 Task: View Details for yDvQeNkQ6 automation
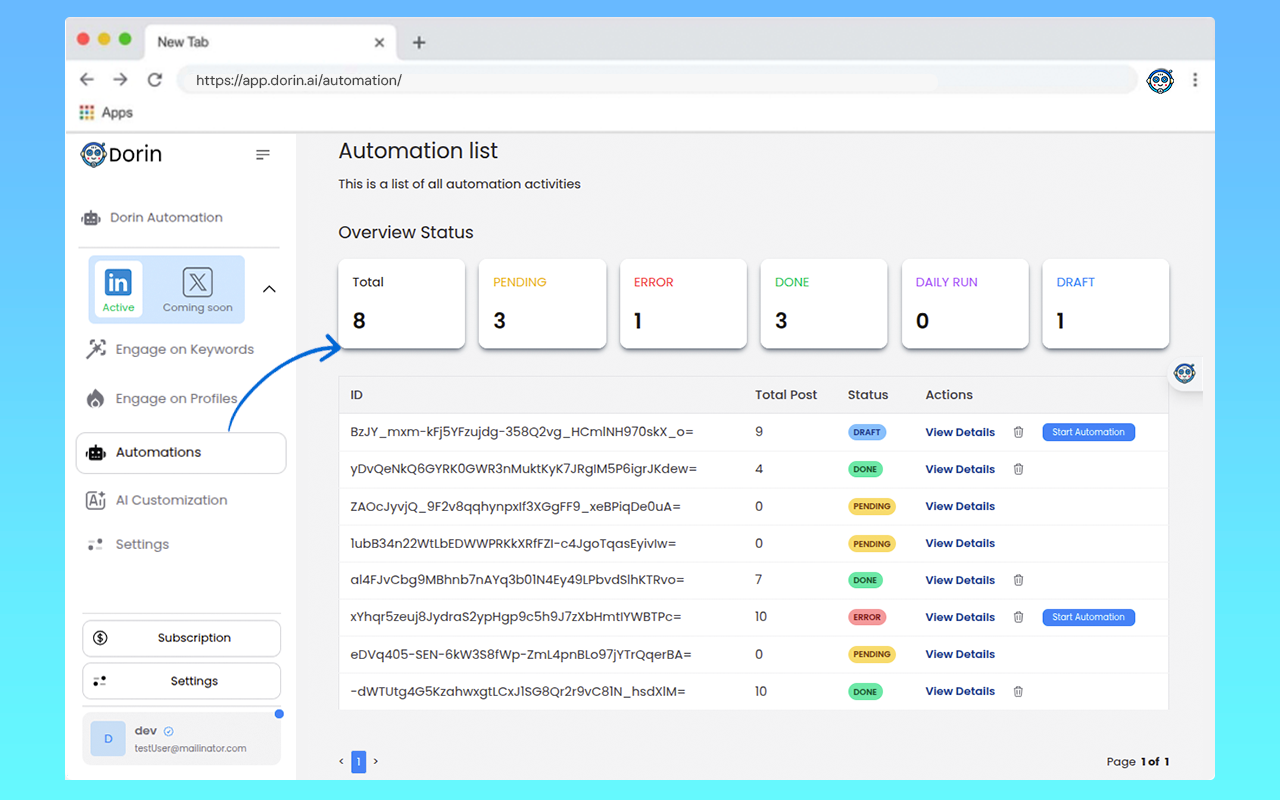[960, 469]
